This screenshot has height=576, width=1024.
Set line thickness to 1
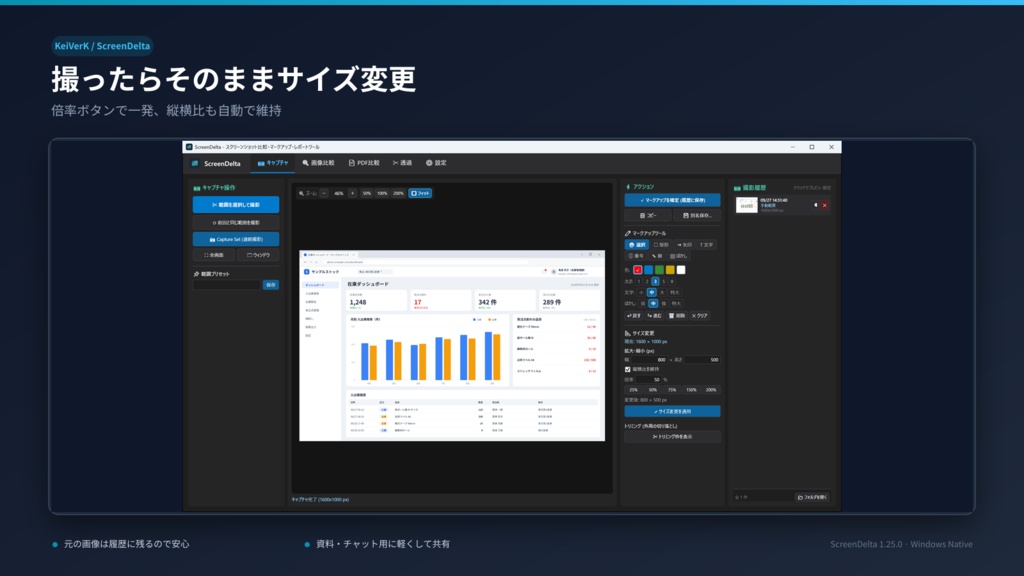639,281
